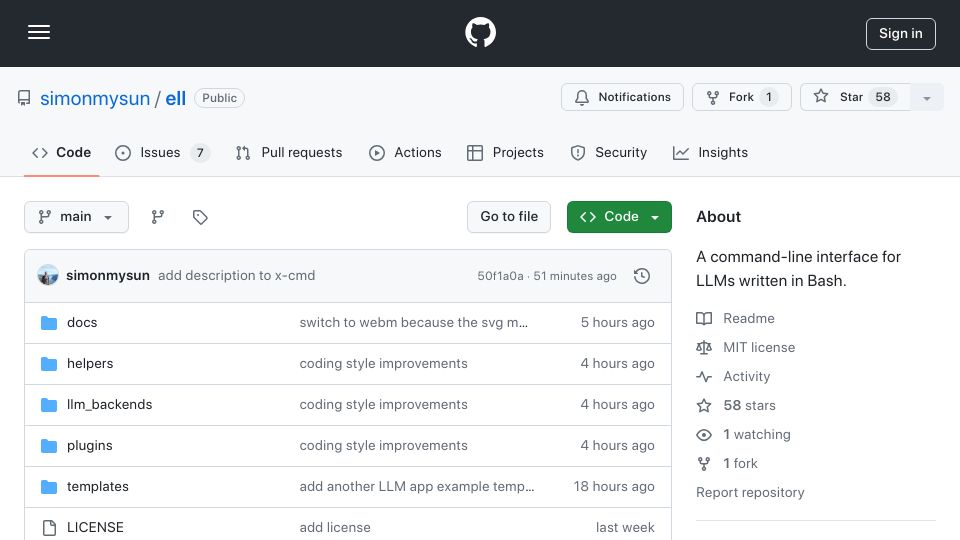The image size is (960, 540).
Task: View commit history clock icon
Action: pos(642,276)
